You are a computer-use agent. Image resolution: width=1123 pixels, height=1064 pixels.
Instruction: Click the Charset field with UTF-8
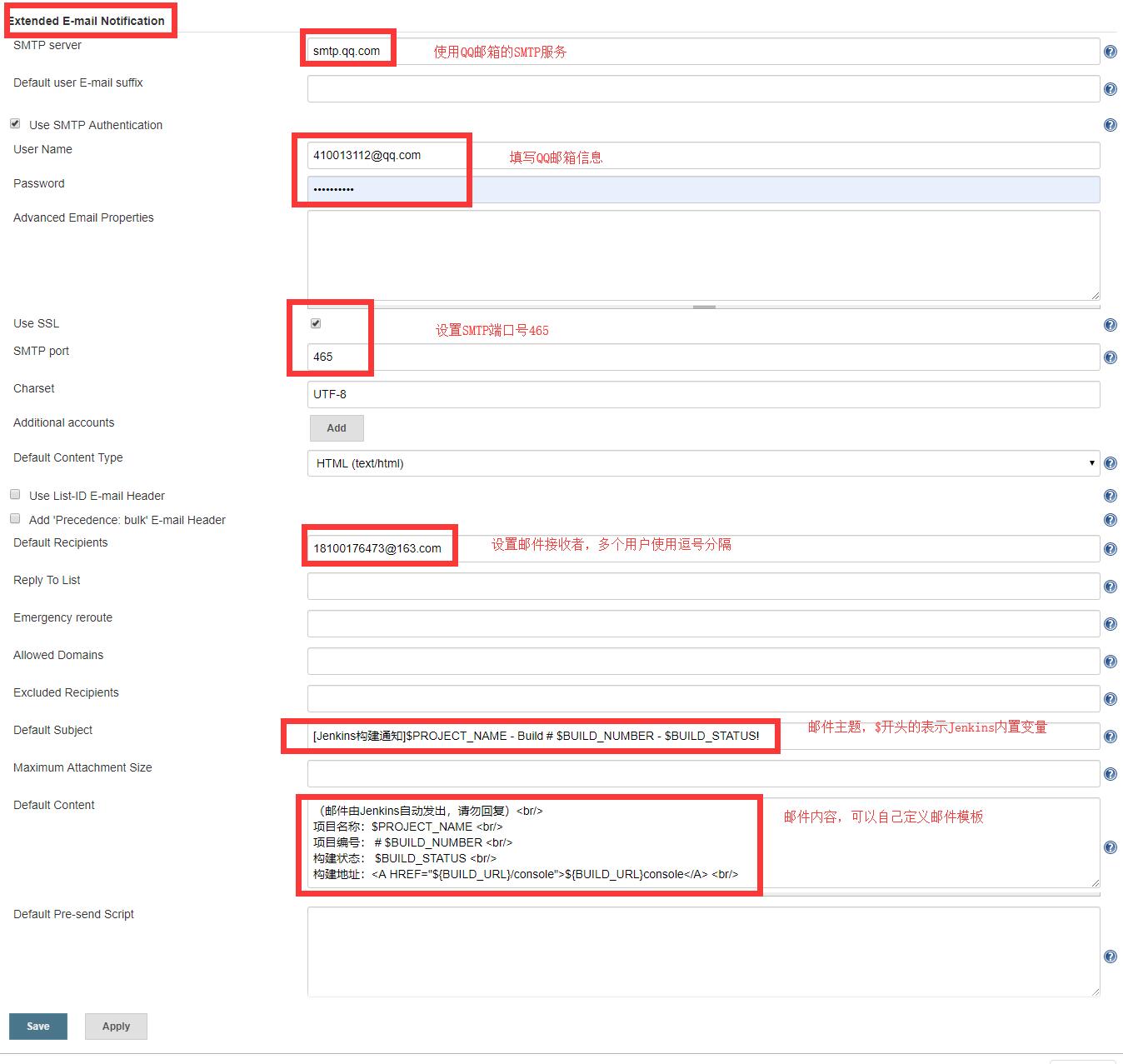[x=703, y=394]
